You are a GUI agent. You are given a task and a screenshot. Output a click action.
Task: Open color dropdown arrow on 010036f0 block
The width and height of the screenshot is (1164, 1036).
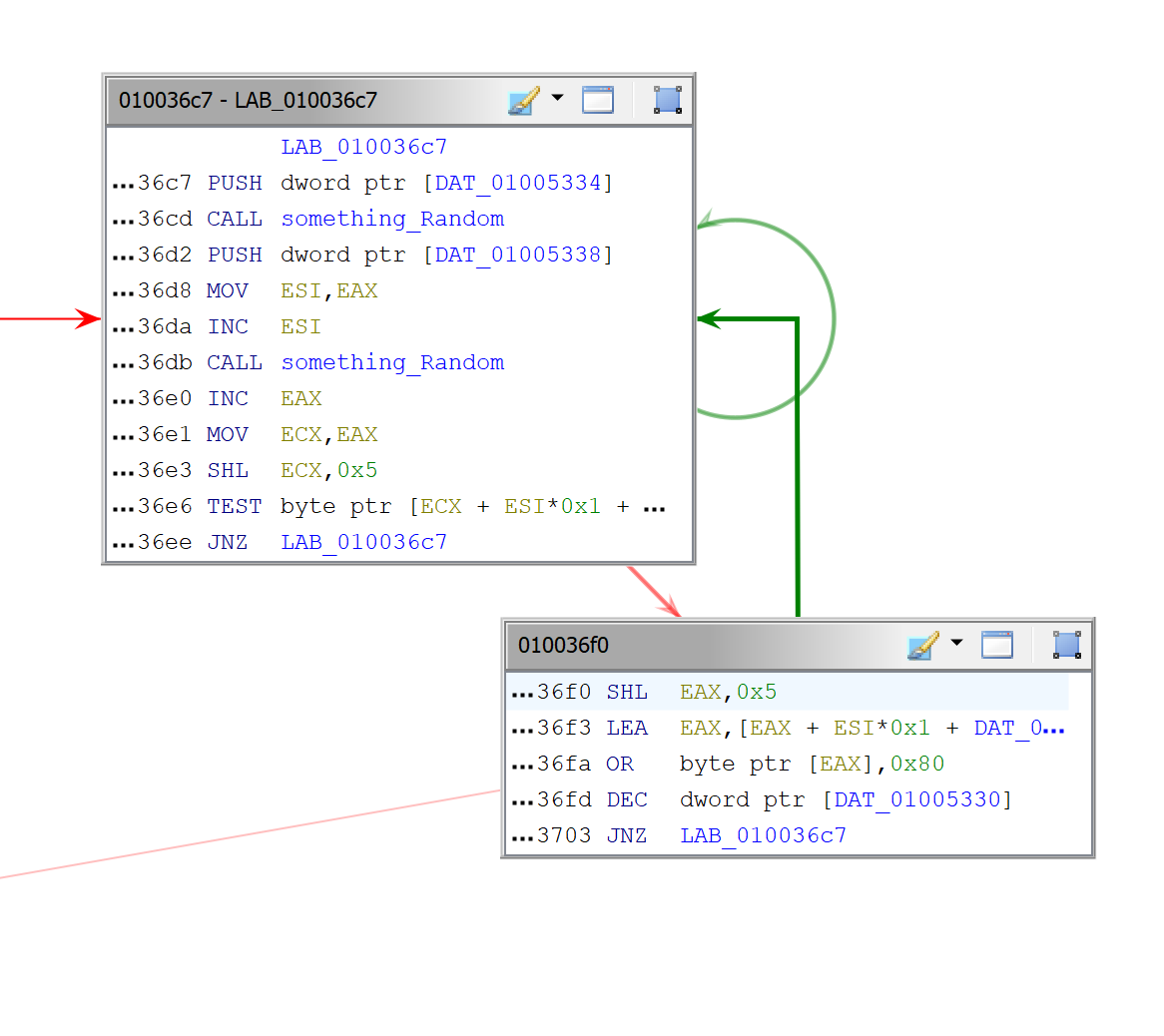coord(957,643)
